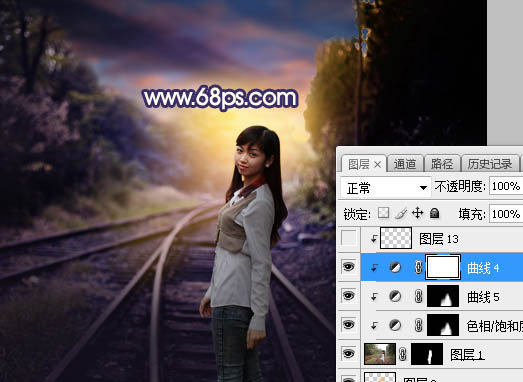Click the 曲线 5 mask link icon

pyautogui.click(x=418, y=296)
